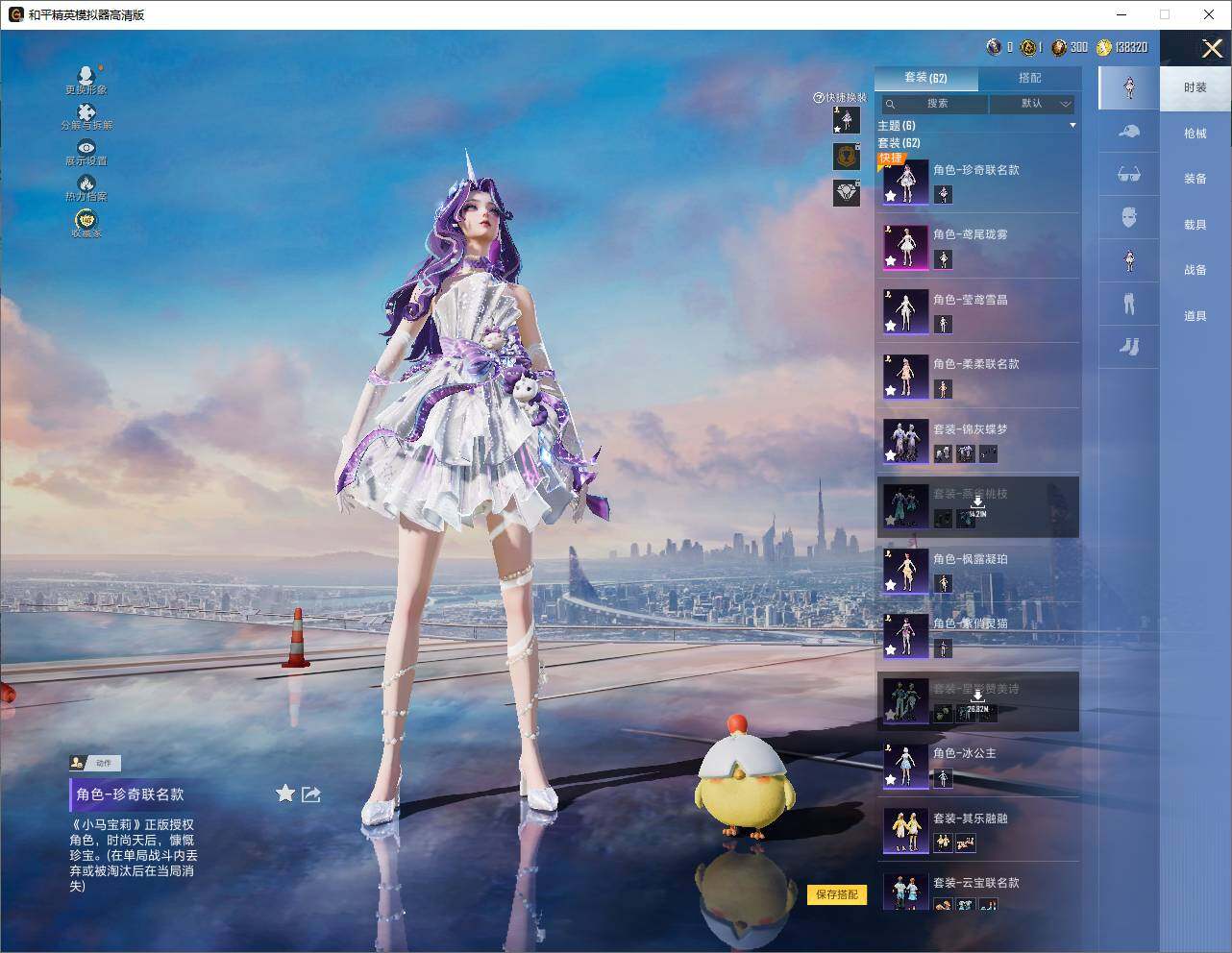
Task: Open the 战备 tab
Action: (x=1195, y=270)
